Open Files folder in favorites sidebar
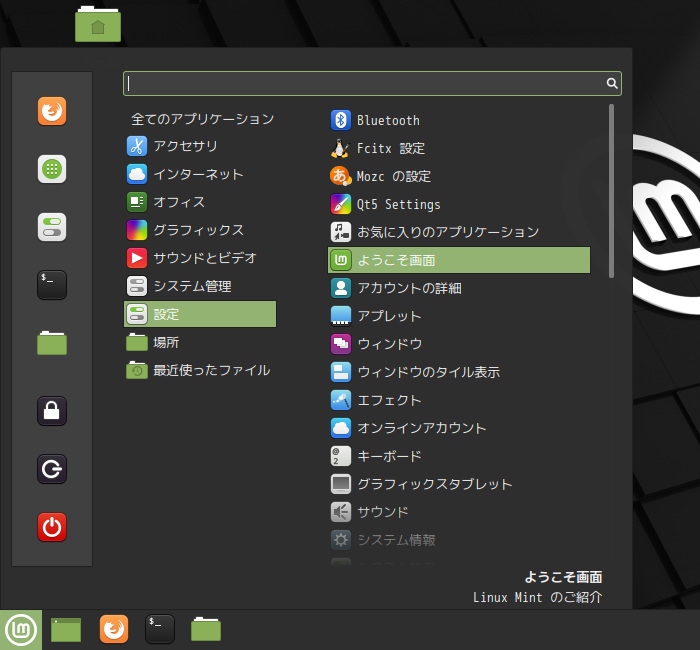Viewport: 700px width, 650px height. [52, 343]
